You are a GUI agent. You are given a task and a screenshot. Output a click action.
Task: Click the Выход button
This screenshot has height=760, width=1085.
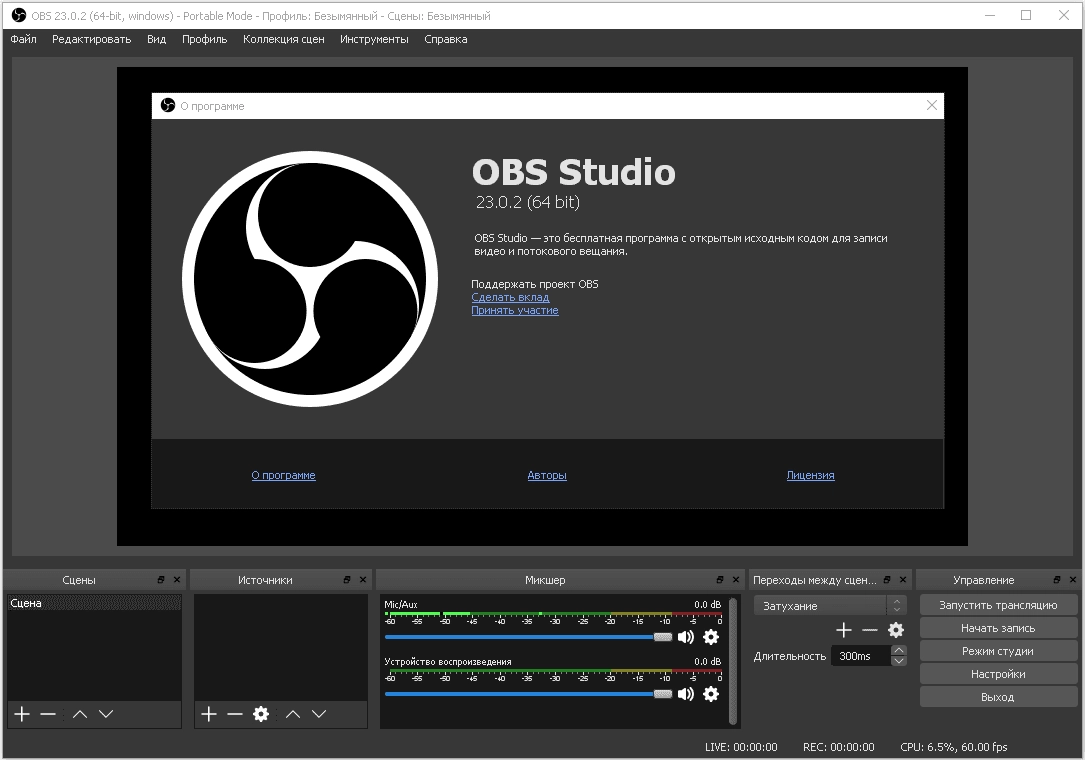pos(998,697)
